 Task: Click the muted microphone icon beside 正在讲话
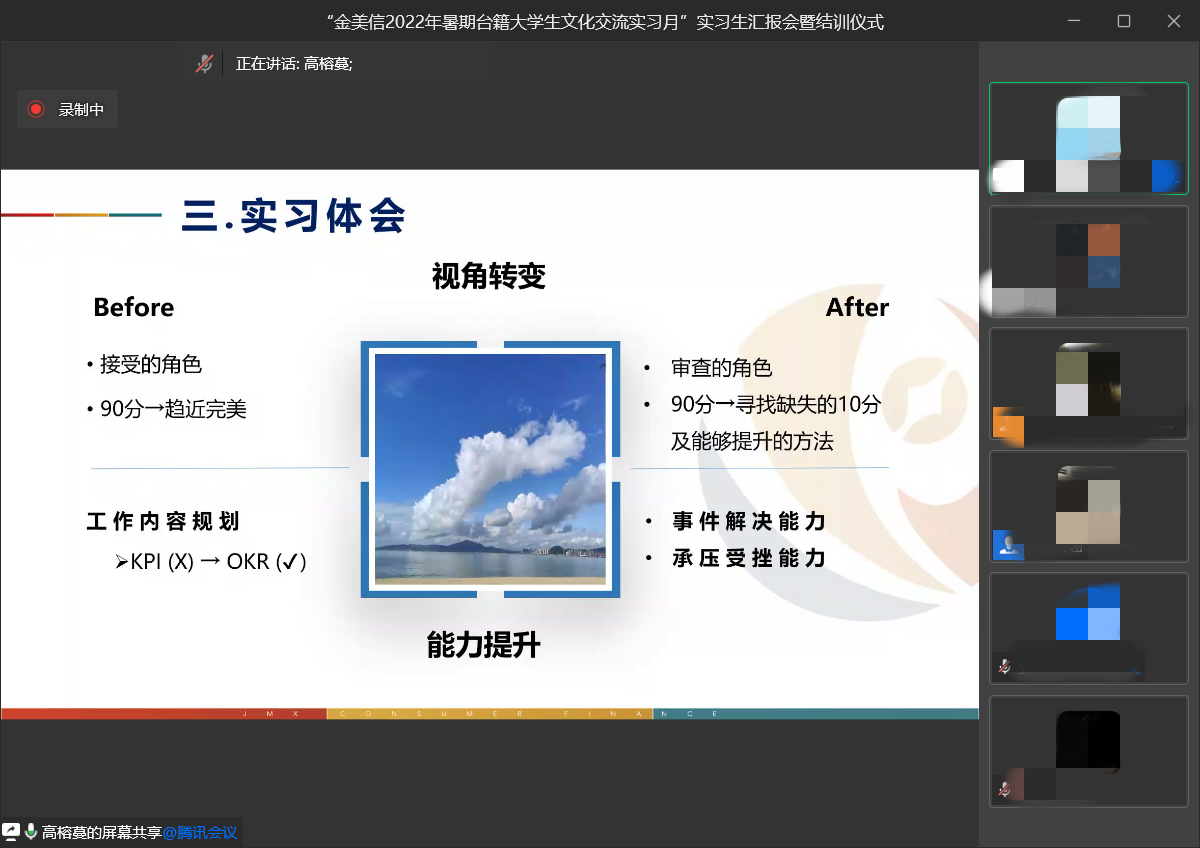pyautogui.click(x=204, y=63)
